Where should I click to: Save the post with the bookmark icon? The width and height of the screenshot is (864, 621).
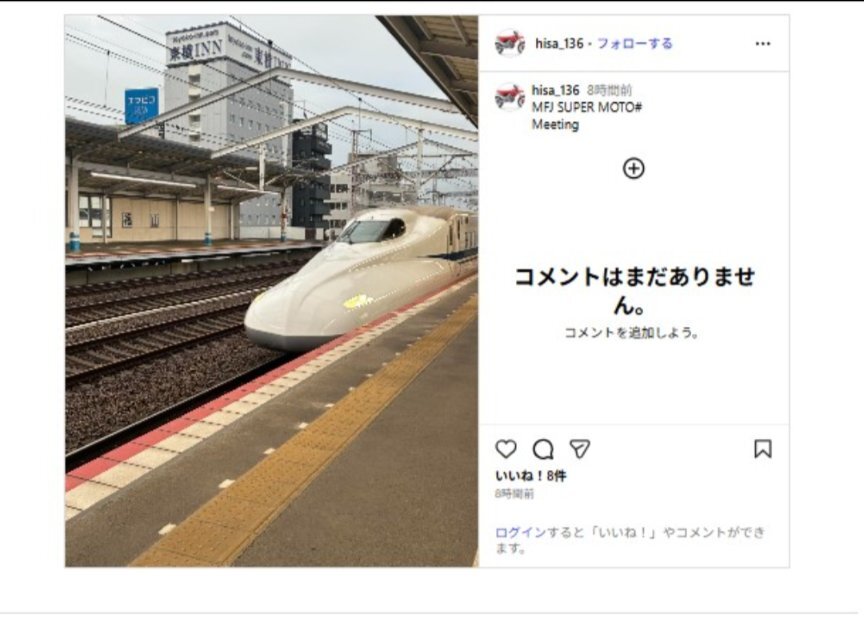763,449
